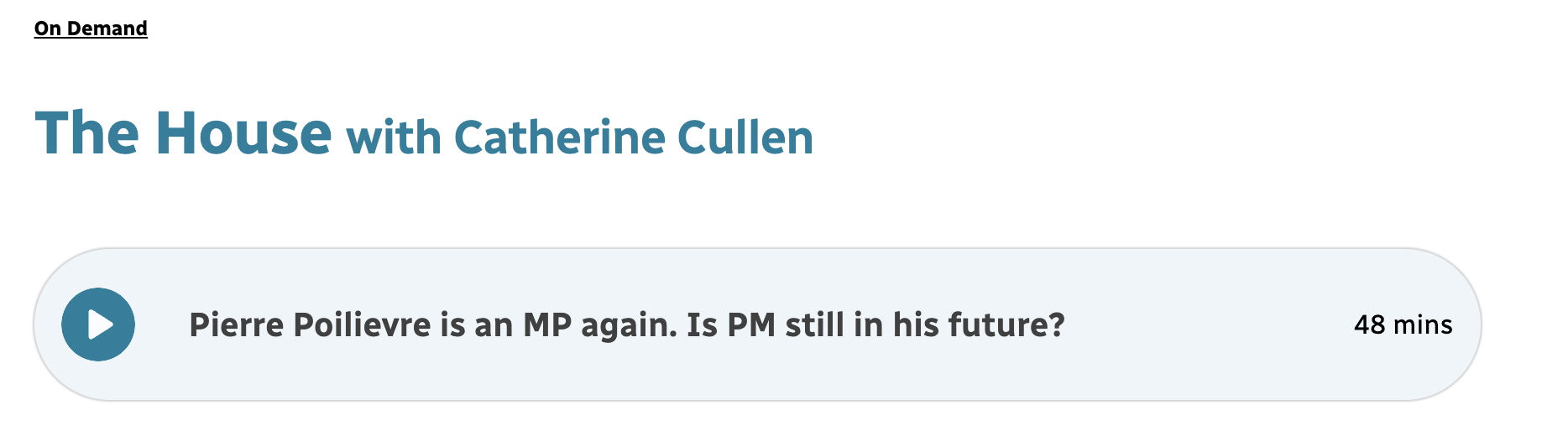Go back to On Demand listings
This screenshot has height=436, width=1568.
click(x=91, y=29)
